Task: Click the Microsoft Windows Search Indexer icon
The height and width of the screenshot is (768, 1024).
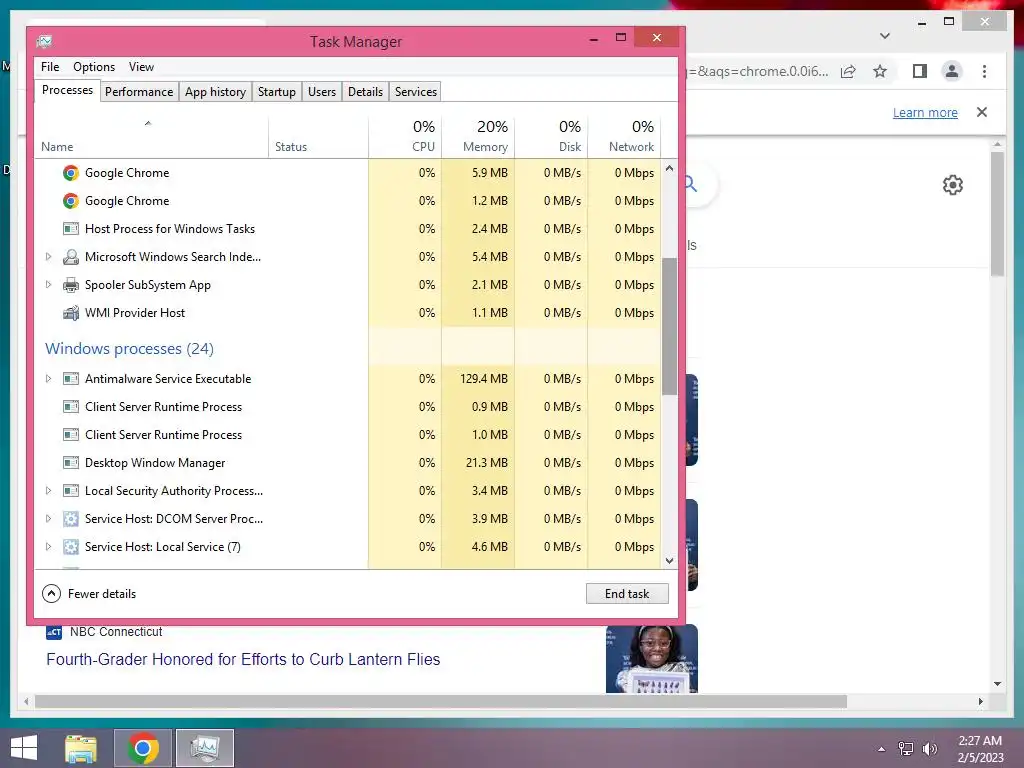Action: point(71,257)
